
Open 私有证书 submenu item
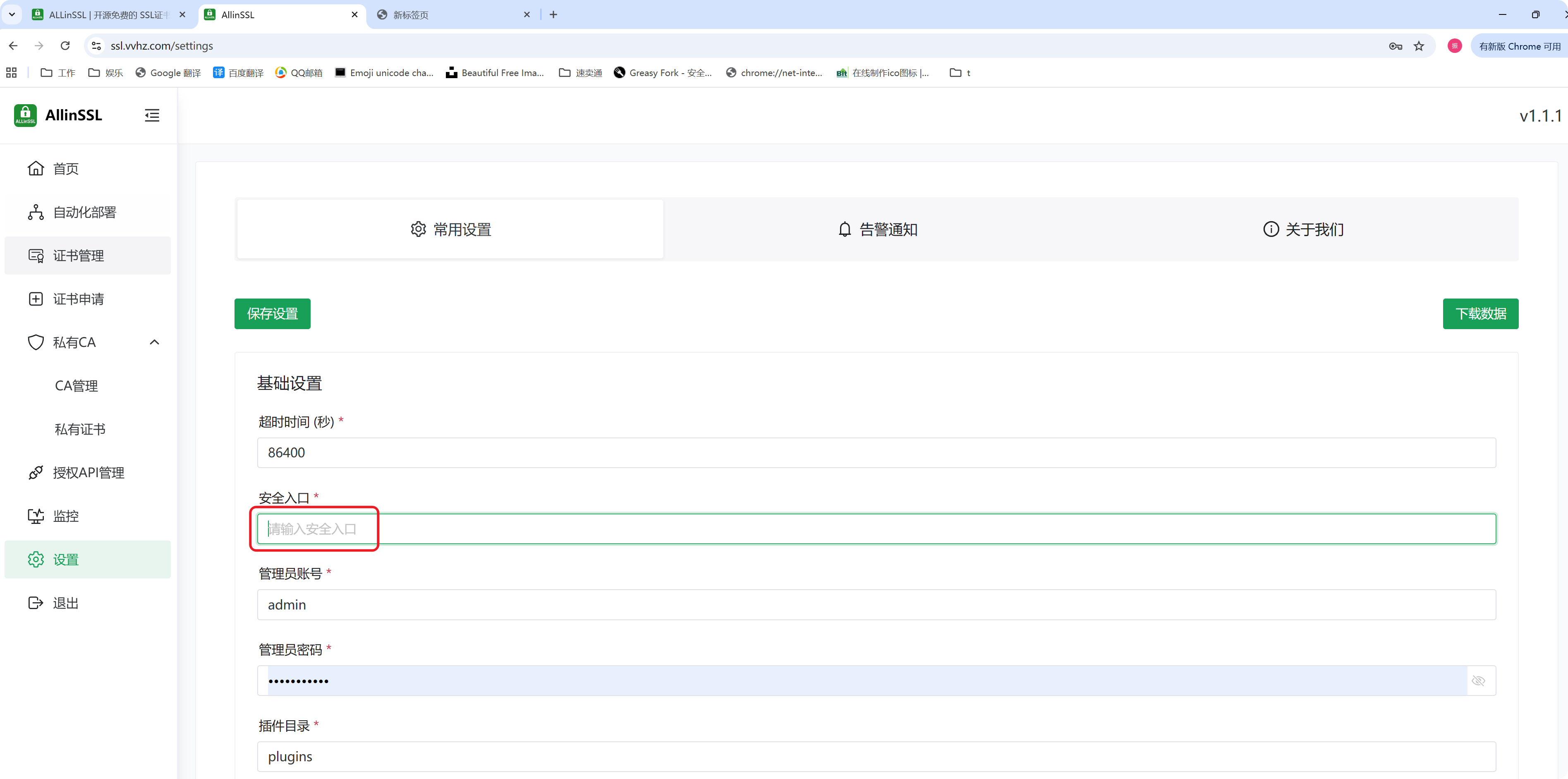[x=80, y=429]
